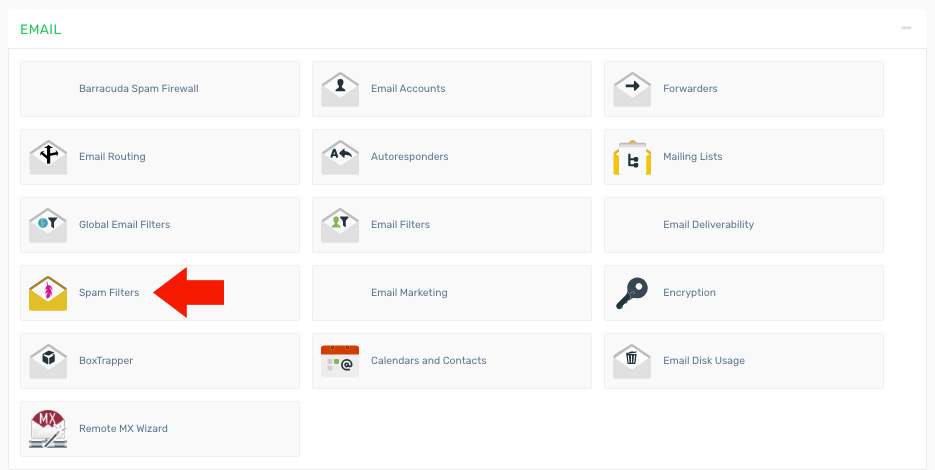This screenshot has width=935, height=470.
Task: Open the Email Filters funnel icon
Action: [x=340, y=225]
